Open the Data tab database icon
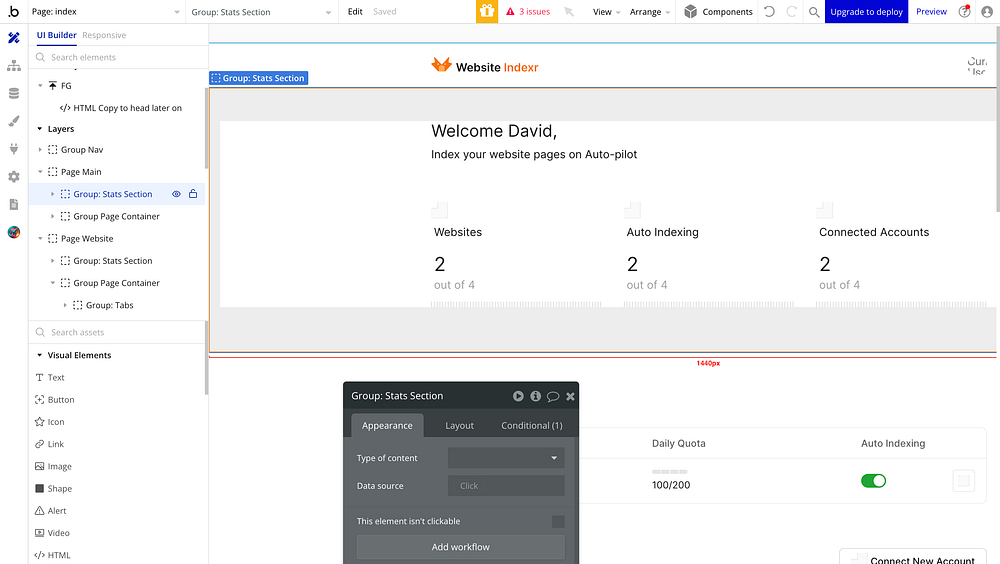1000x564 pixels. [x=13, y=93]
